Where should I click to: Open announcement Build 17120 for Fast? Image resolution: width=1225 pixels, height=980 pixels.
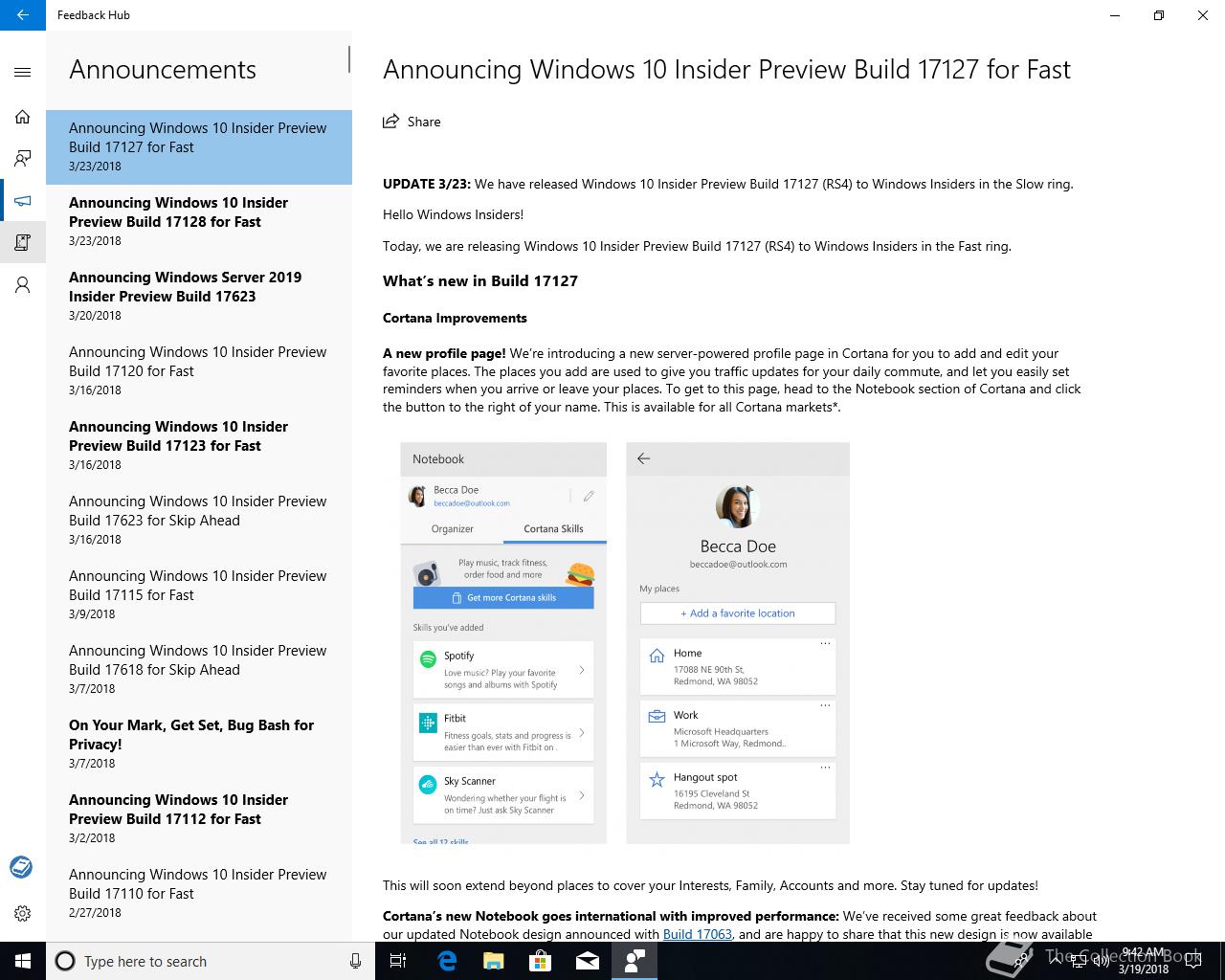point(199,370)
